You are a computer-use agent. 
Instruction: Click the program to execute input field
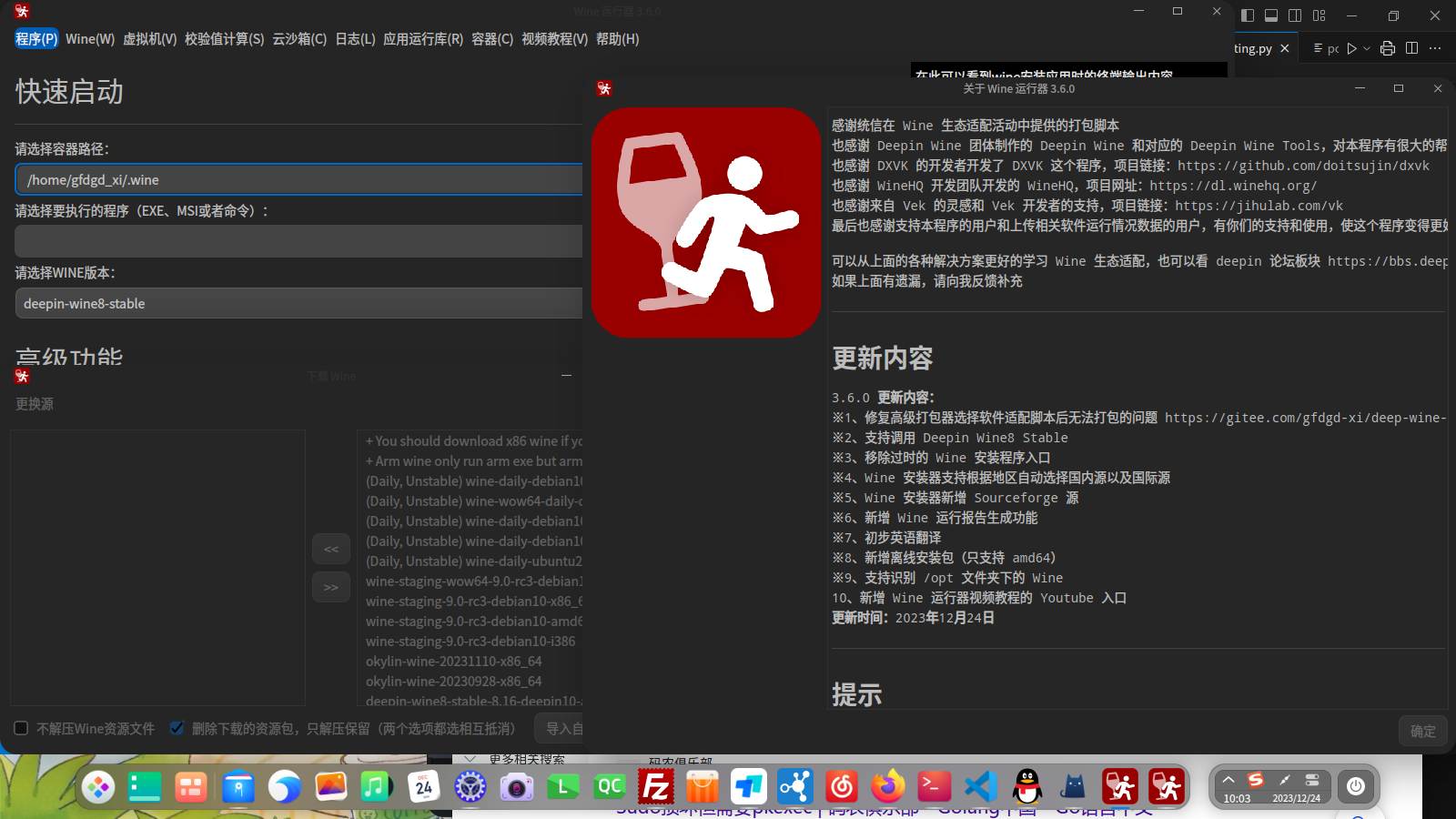(x=298, y=241)
